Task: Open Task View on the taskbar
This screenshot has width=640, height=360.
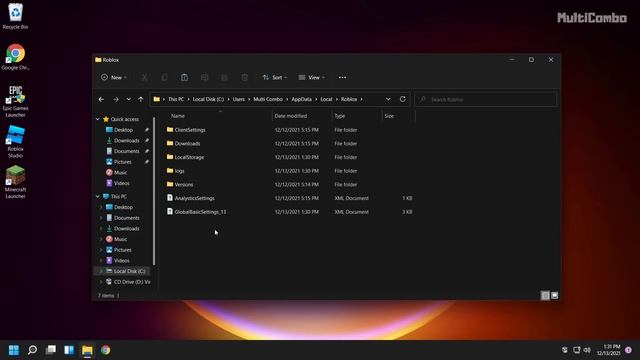Action: pyautogui.click(x=51, y=350)
